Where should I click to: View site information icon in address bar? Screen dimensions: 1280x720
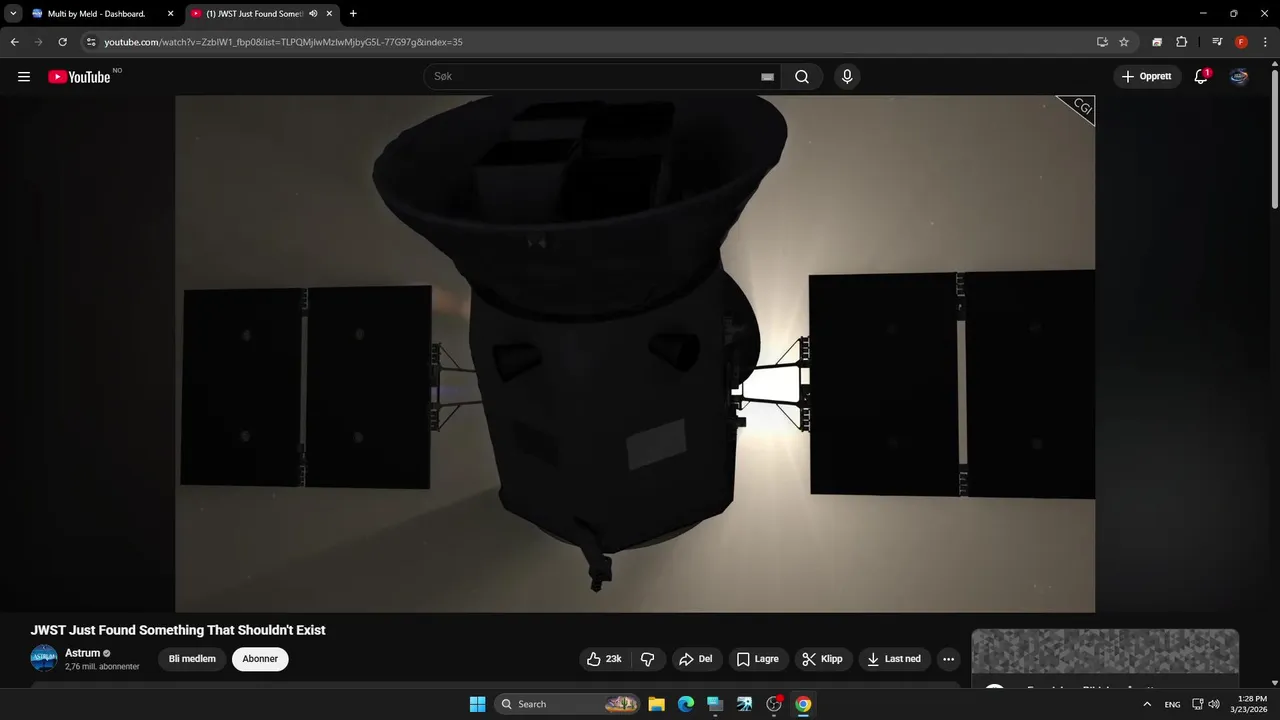point(91,42)
